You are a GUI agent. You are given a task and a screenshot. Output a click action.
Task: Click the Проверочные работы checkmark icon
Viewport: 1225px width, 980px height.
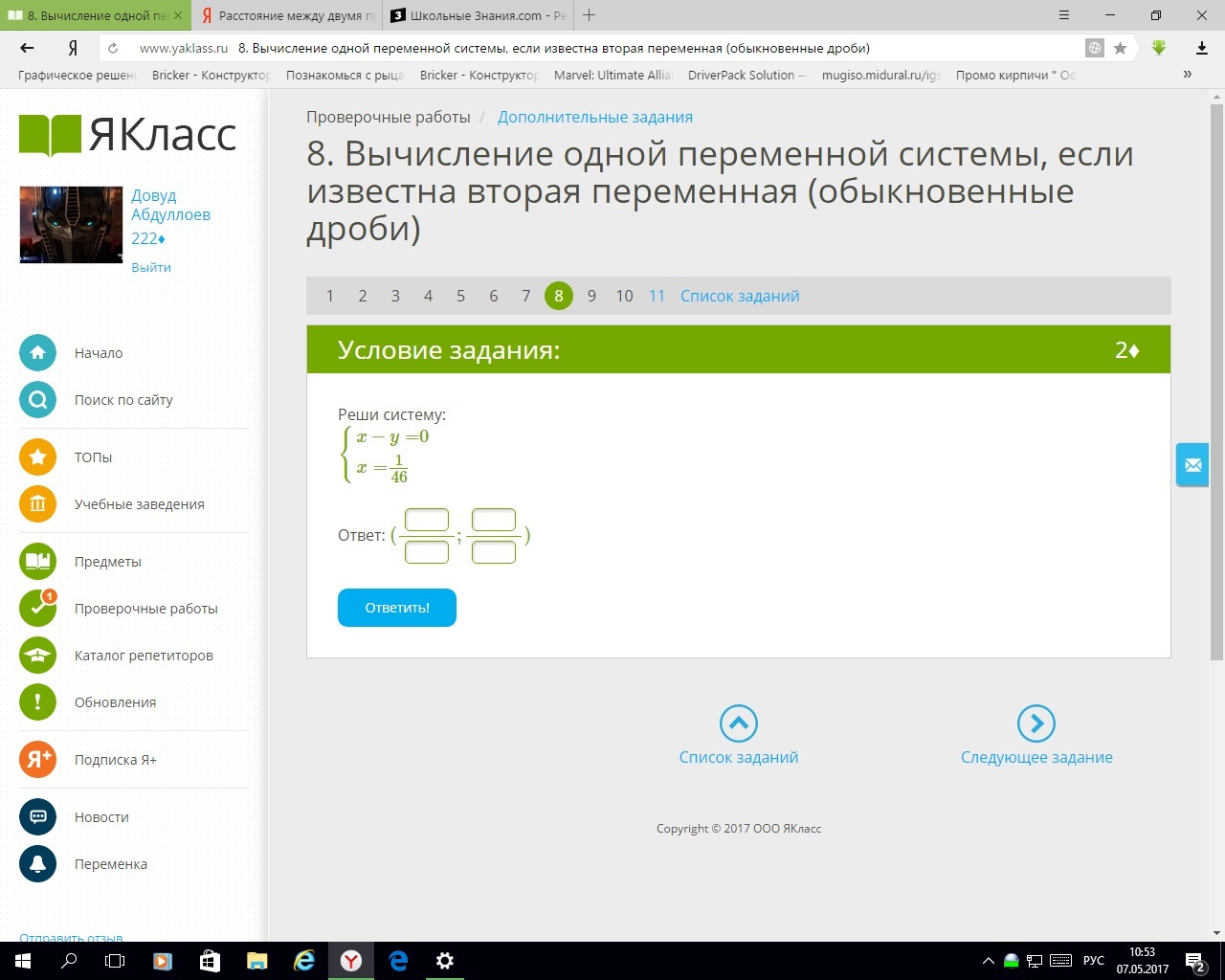click(x=37, y=609)
